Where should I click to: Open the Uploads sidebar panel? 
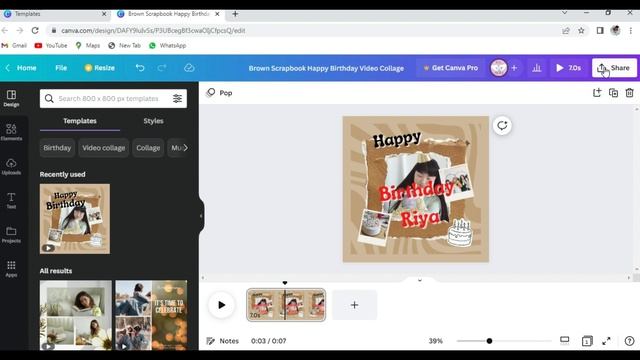(x=11, y=167)
